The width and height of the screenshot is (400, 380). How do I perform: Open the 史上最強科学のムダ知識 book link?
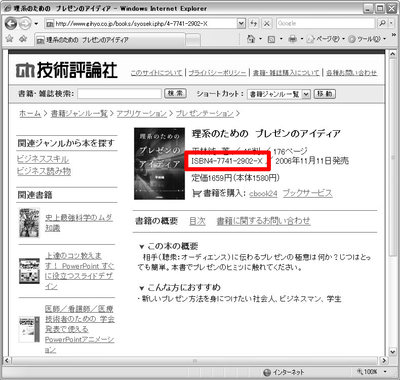79,223
